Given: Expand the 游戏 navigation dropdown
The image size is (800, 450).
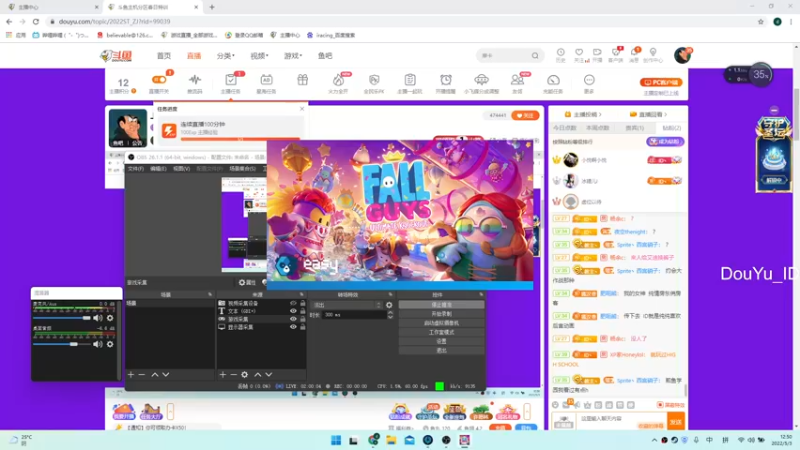Looking at the screenshot, I should 293,56.
